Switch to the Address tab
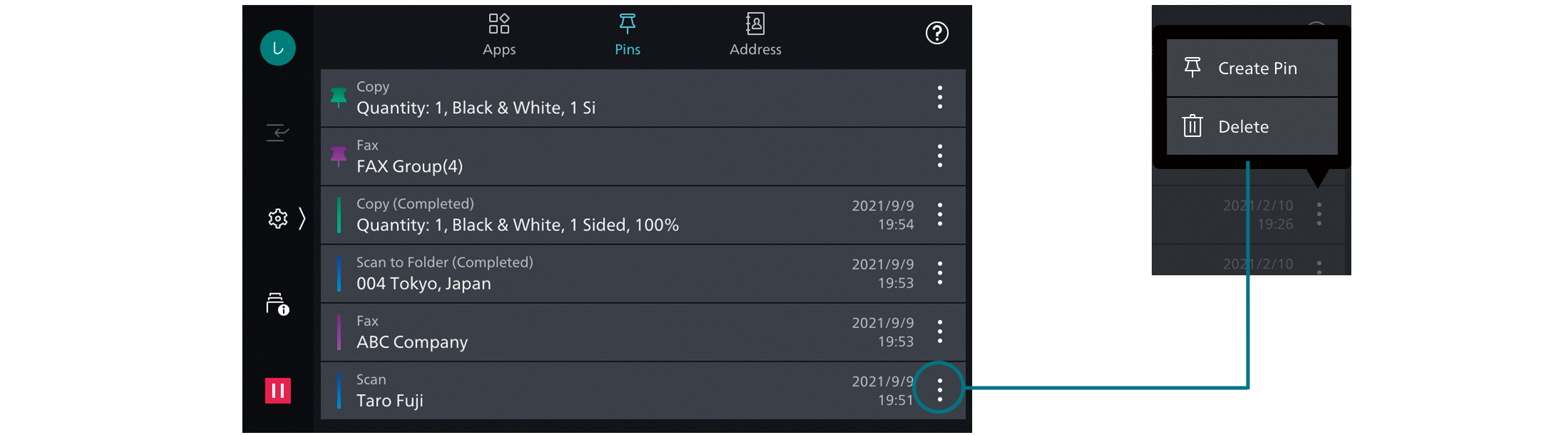 [755, 34]
